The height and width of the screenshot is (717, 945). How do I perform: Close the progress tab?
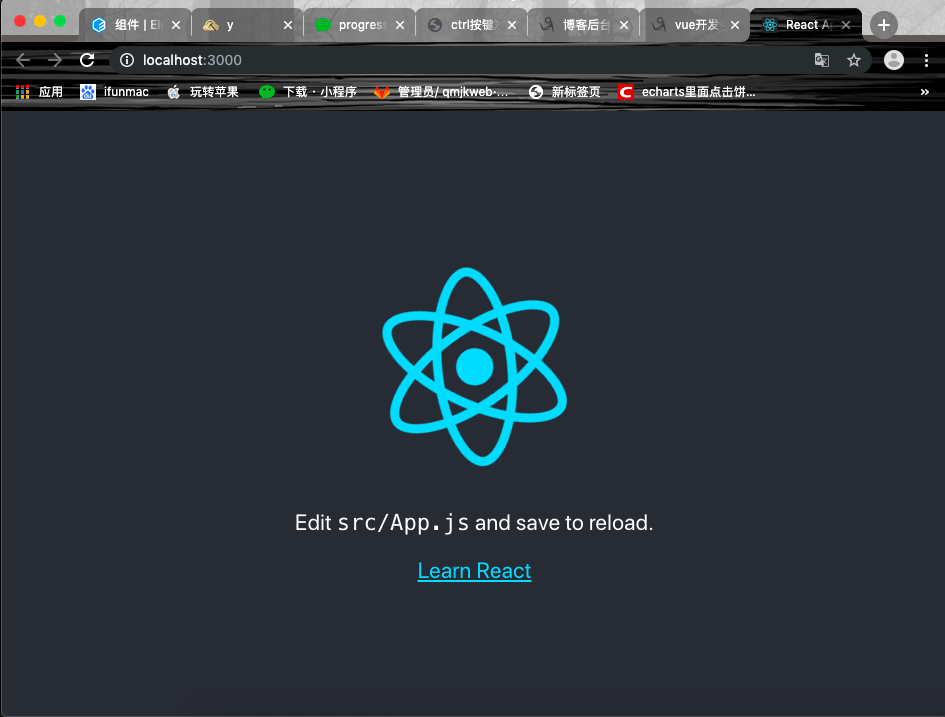[x=400, y=25]
